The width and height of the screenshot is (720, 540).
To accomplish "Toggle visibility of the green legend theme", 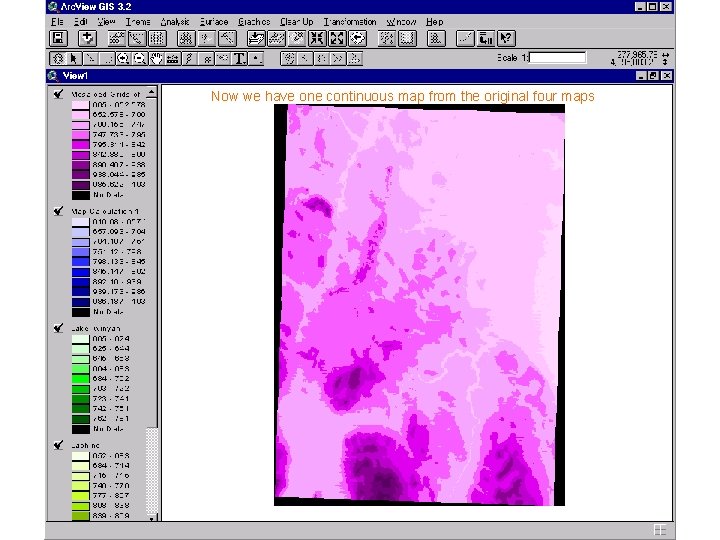I will (59, 327).
